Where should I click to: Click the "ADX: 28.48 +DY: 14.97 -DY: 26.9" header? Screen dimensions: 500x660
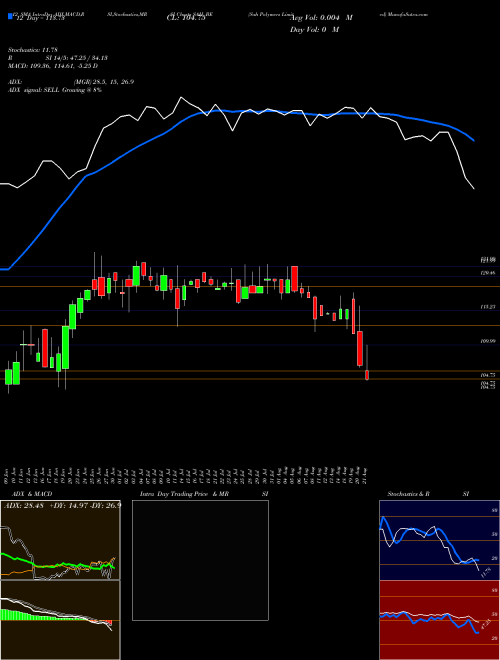[63, 505]
